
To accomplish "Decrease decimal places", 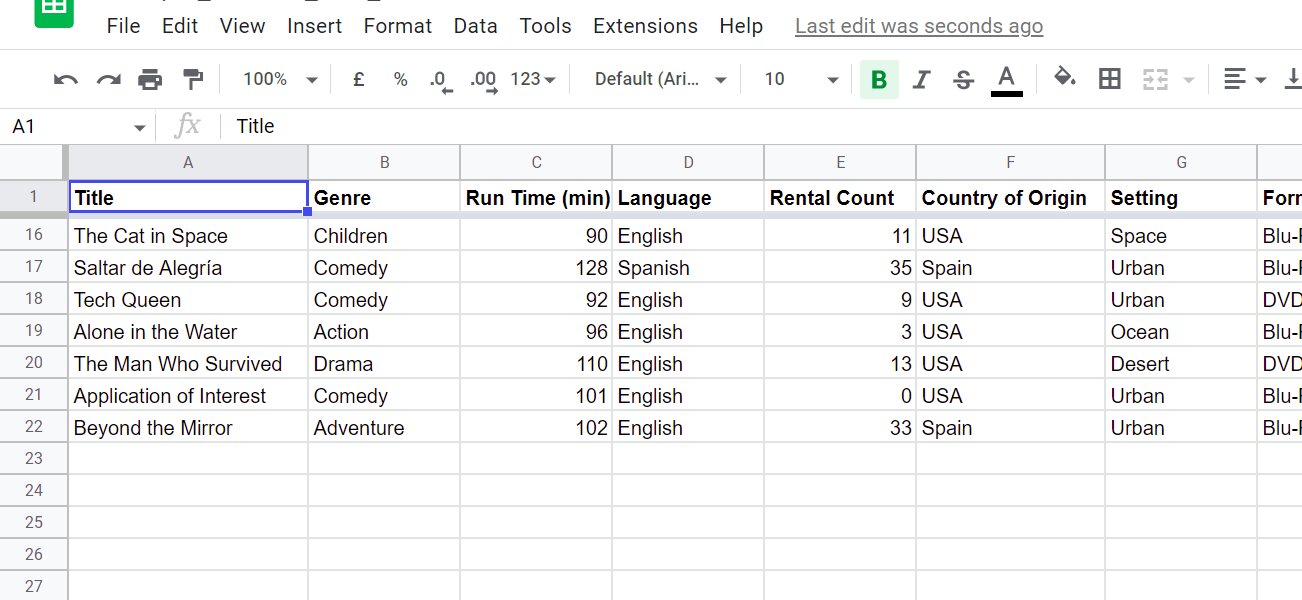I will 440,78.
